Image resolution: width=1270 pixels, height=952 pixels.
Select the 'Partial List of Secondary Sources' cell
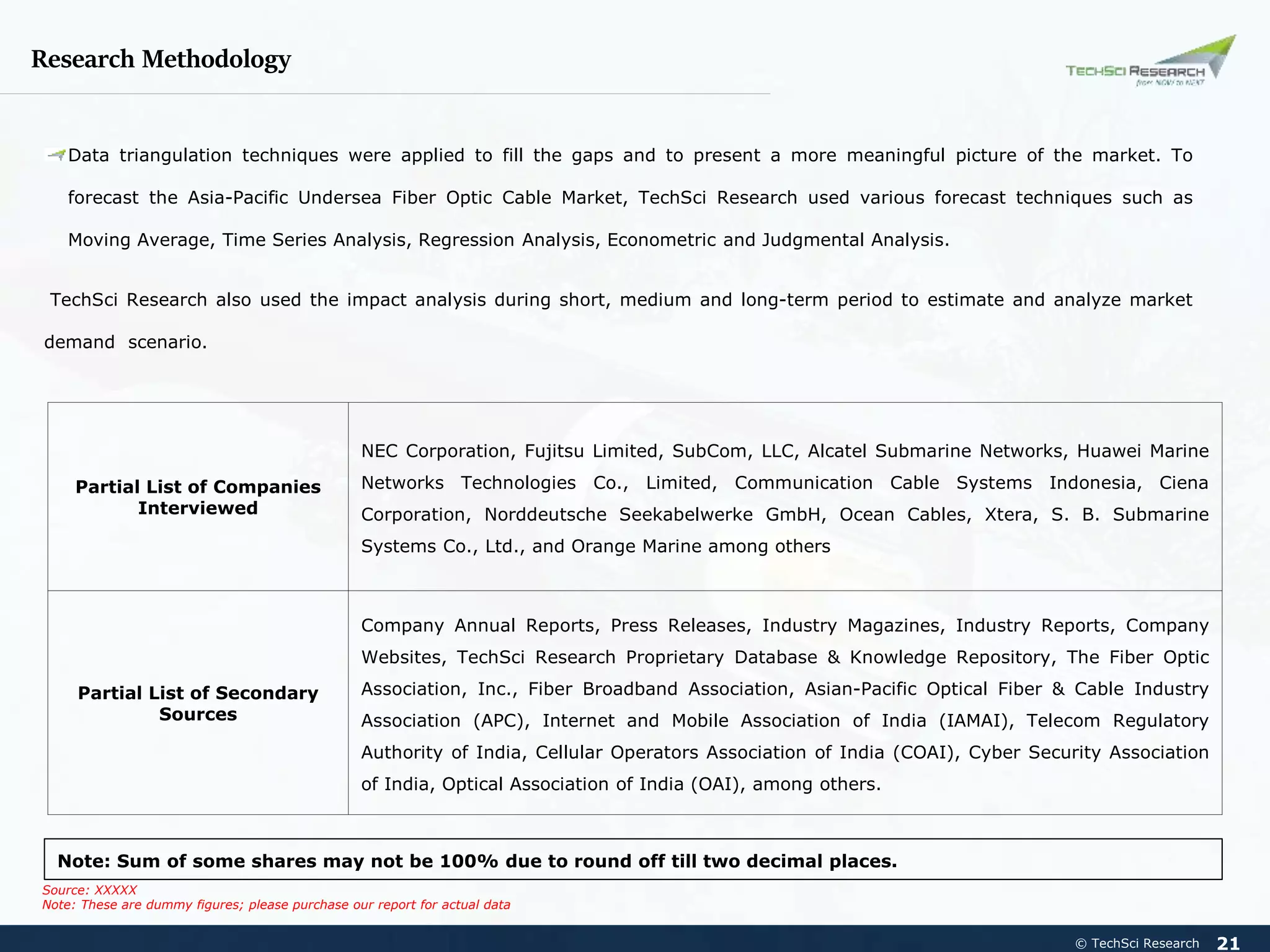click(198, 703)
